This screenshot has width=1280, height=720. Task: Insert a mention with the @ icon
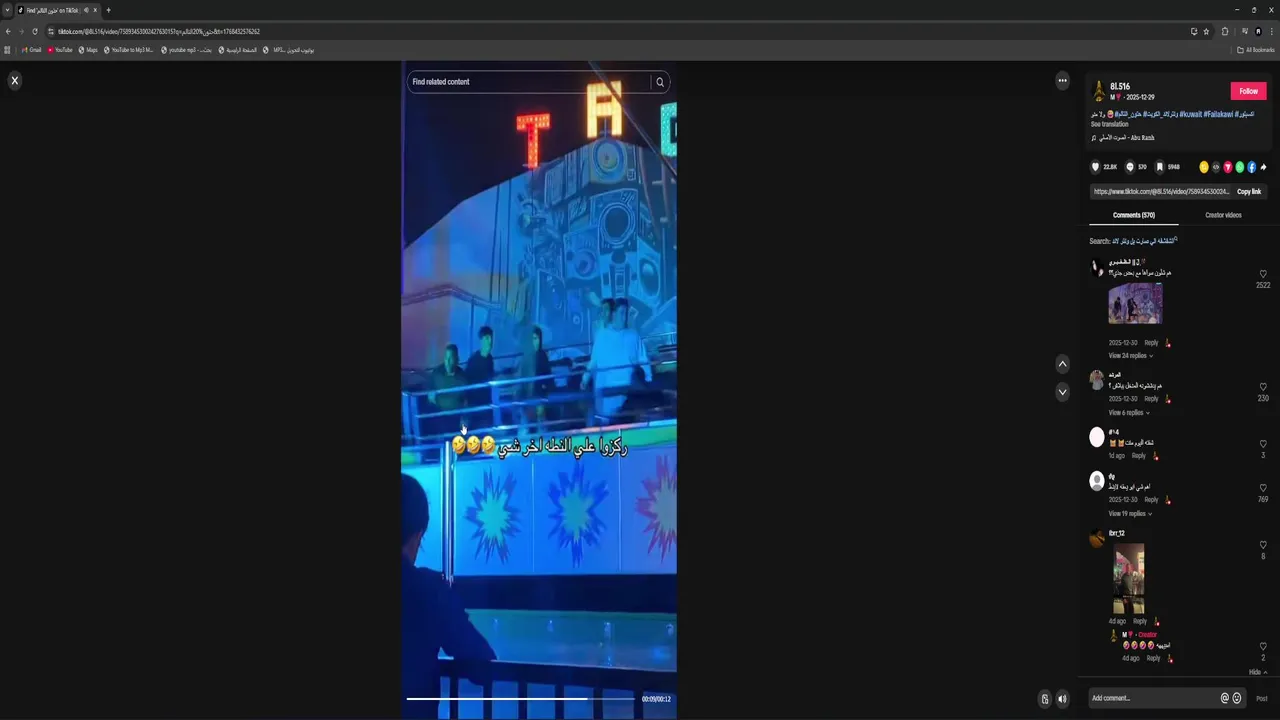(1225, 698)
